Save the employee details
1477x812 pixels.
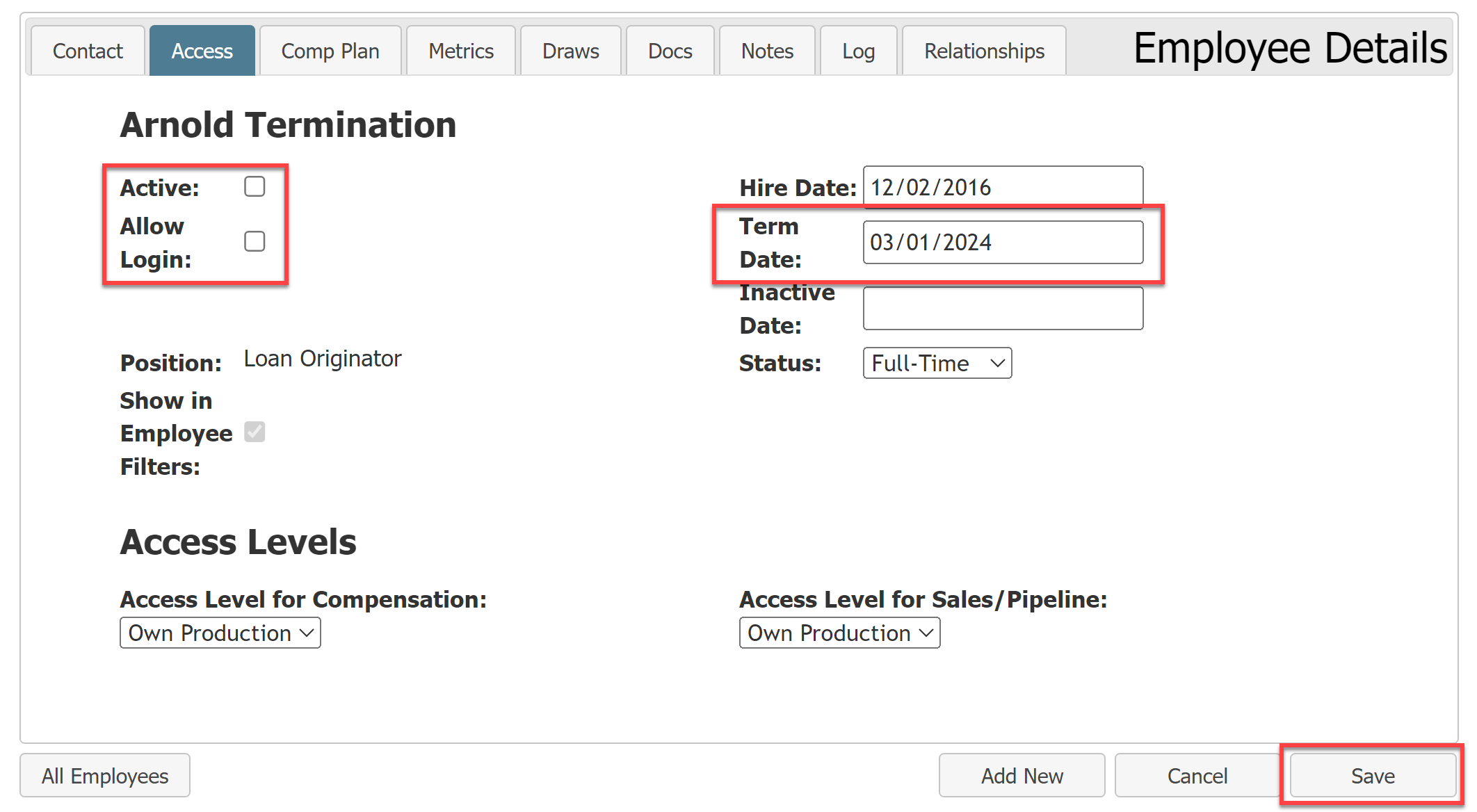tap(1373, 775)
